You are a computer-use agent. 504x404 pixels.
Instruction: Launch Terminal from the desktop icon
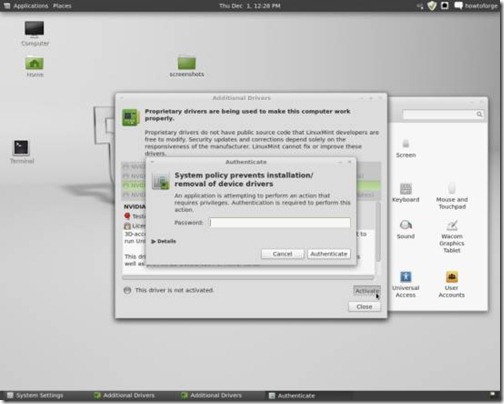(x=22, y=152)
